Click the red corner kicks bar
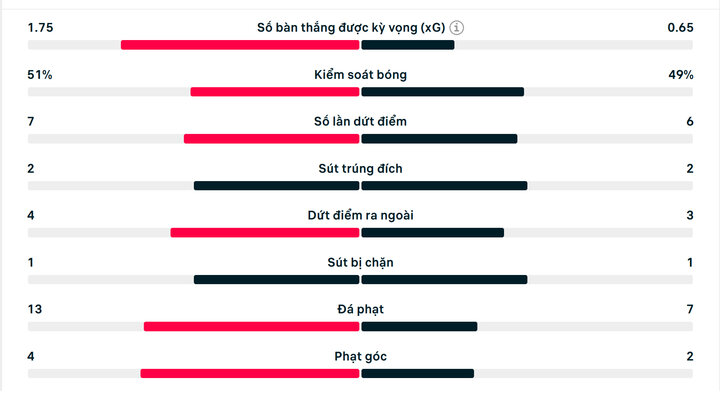This screenshot has height=411, width=720. point(250,374)
